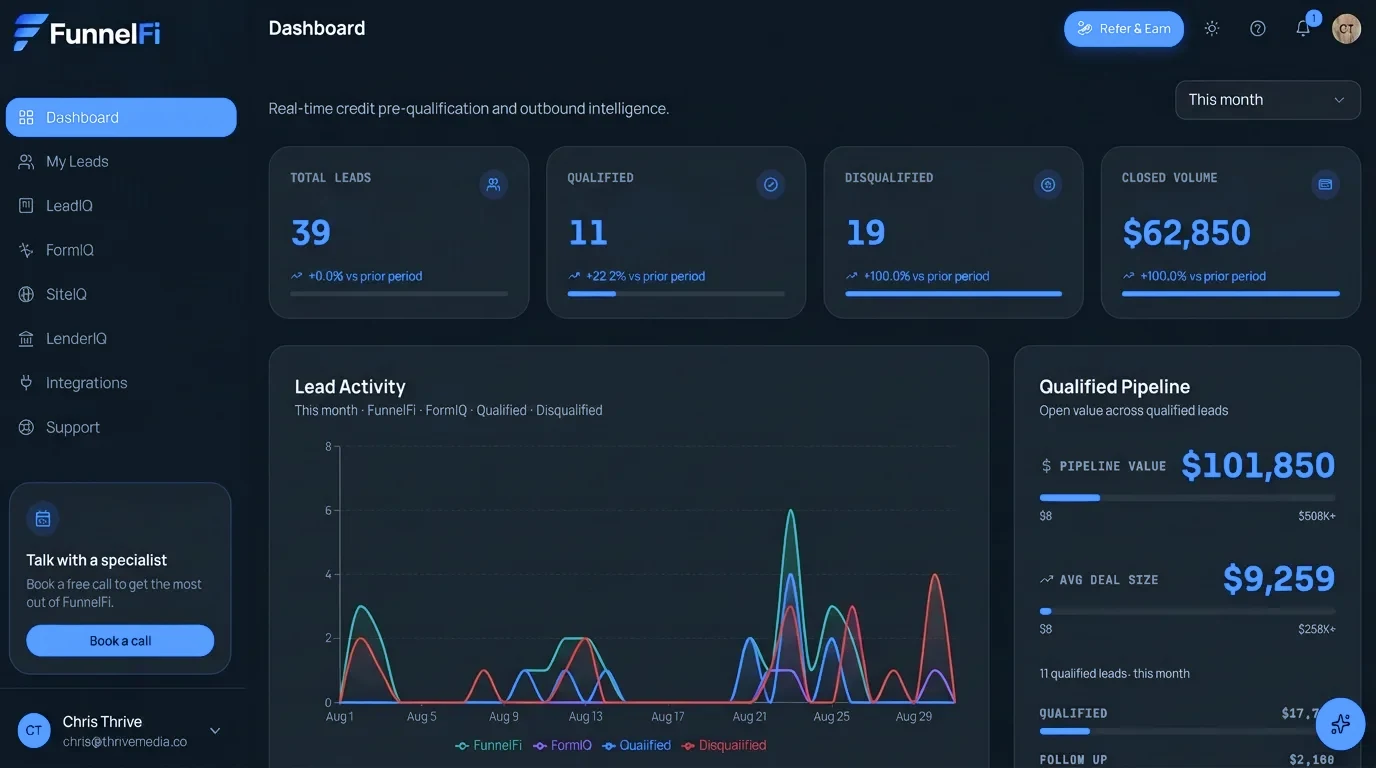Open the notifications bell
Screen dimensions: 1376x768
[1303, 29]
